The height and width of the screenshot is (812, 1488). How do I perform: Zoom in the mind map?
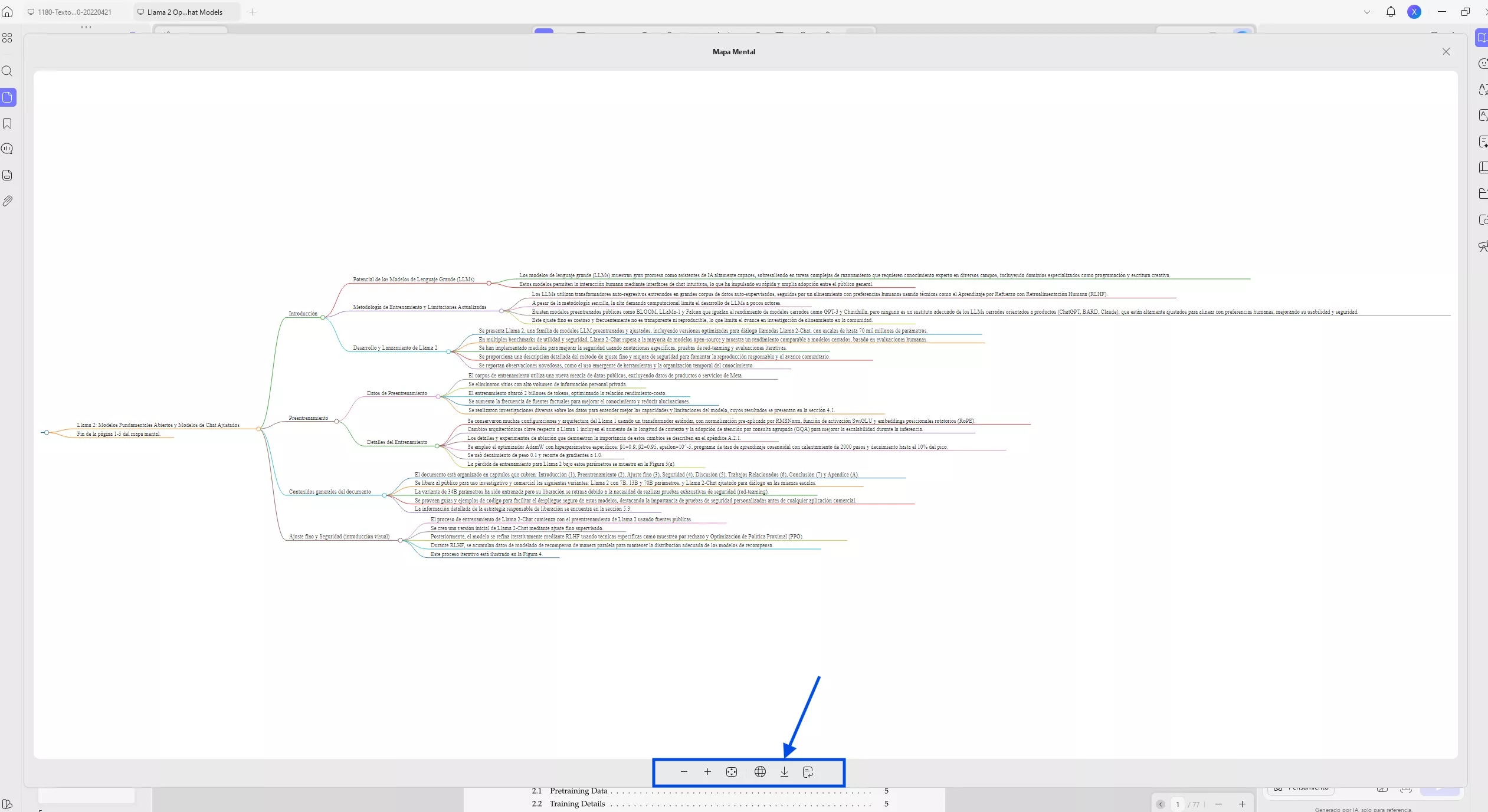click(707, 772)
